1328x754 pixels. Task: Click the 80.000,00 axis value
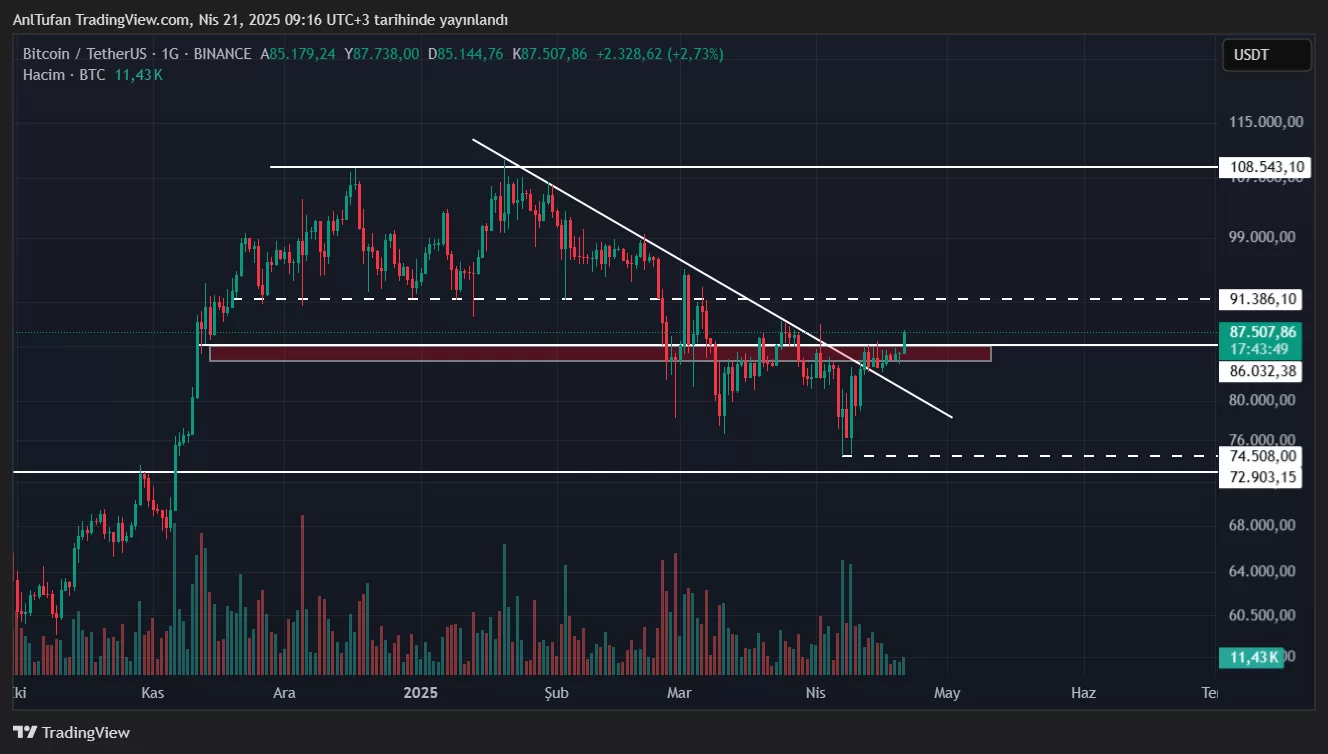pyautogui.click(x=1262, y=400)
